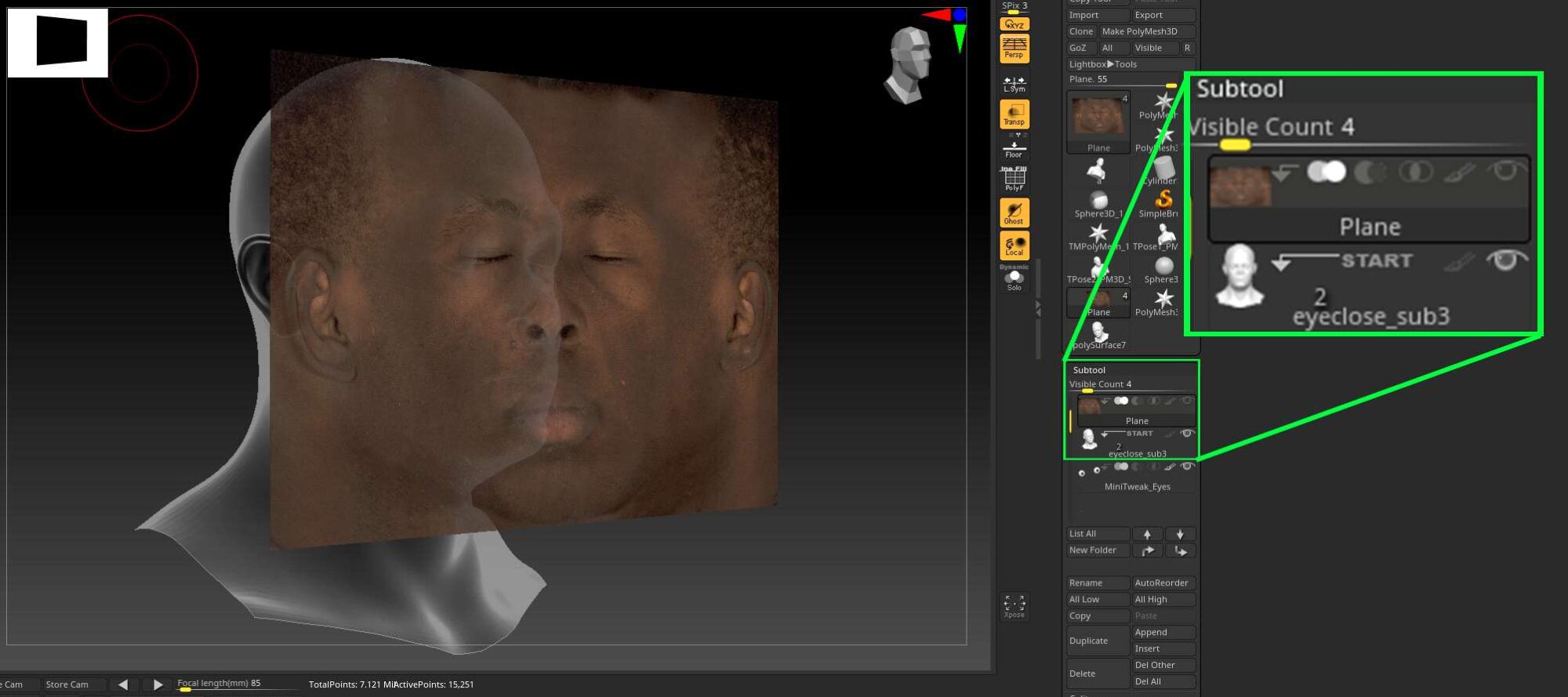Screen dimensions: 1568x697
Task: Toggle Solo mode button
Action: point(1014,280)
